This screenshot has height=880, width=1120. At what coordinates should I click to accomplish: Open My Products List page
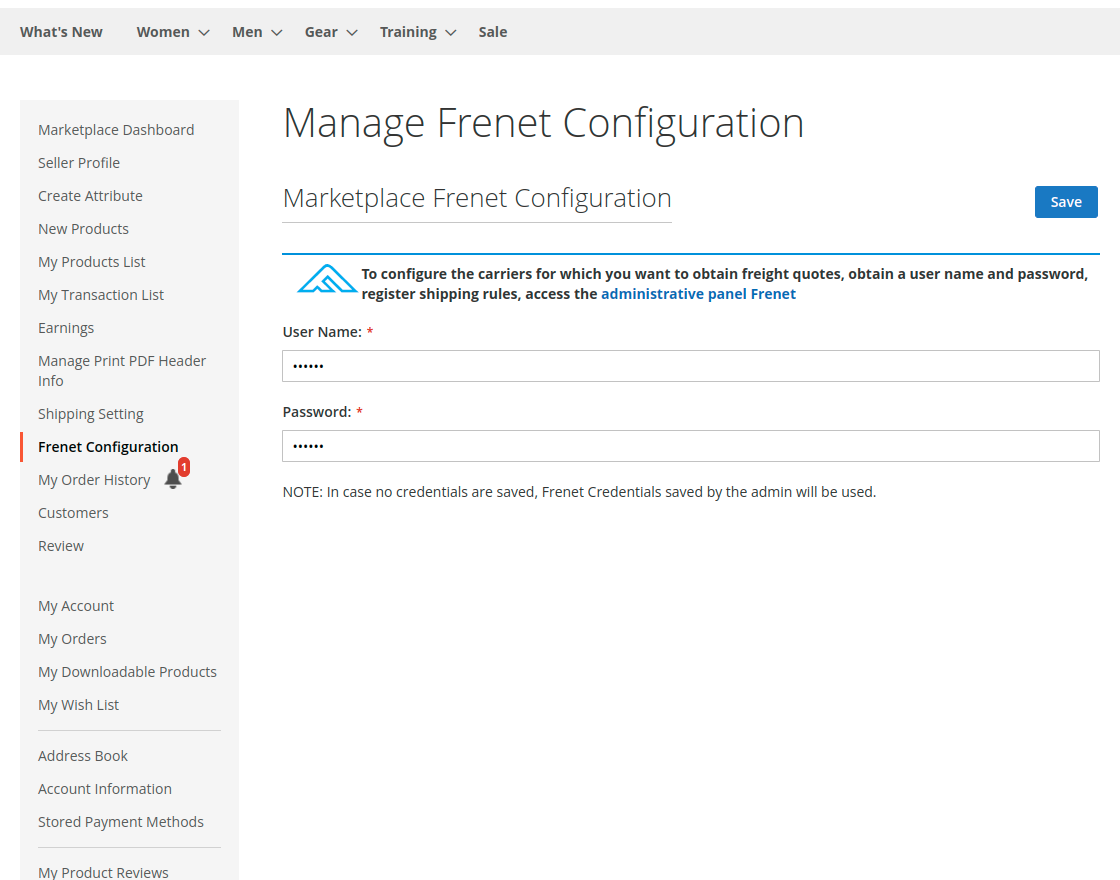92,262
